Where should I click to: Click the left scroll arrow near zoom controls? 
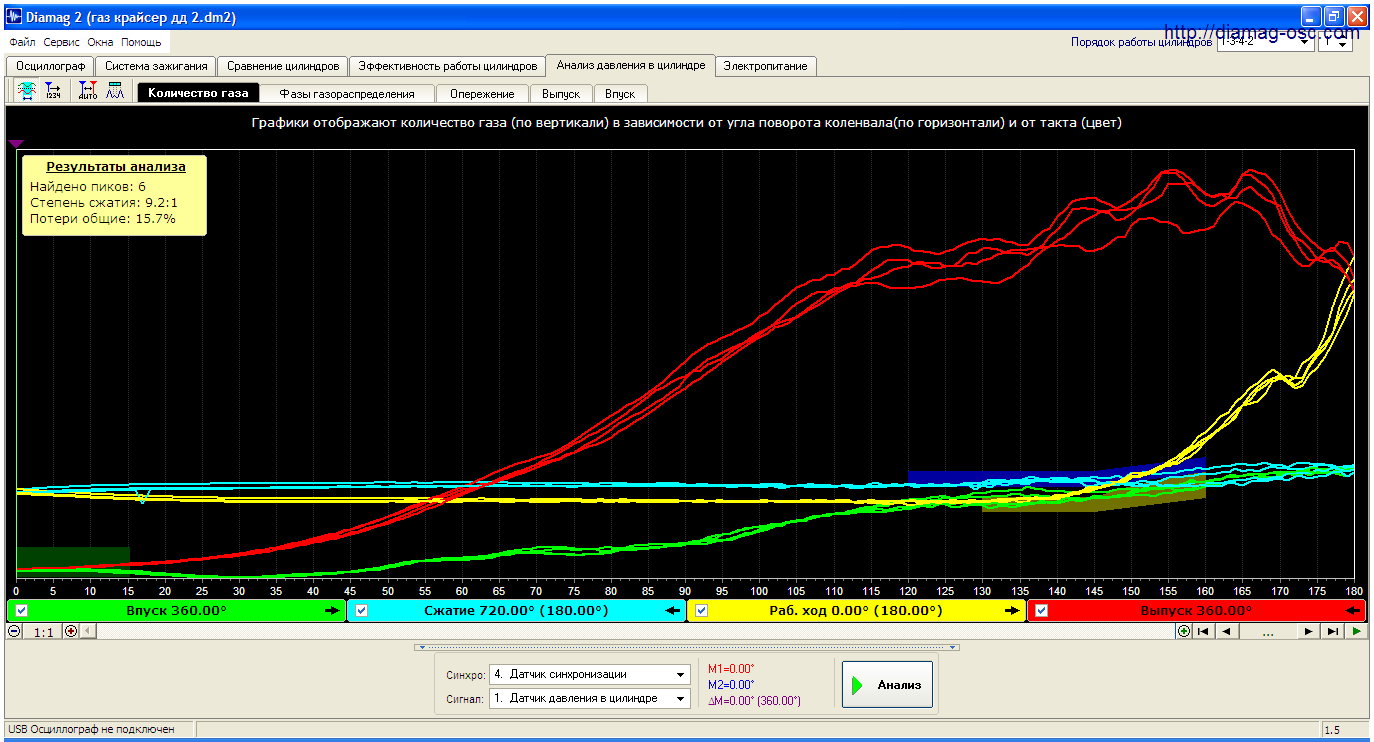[x=88, y=631]
